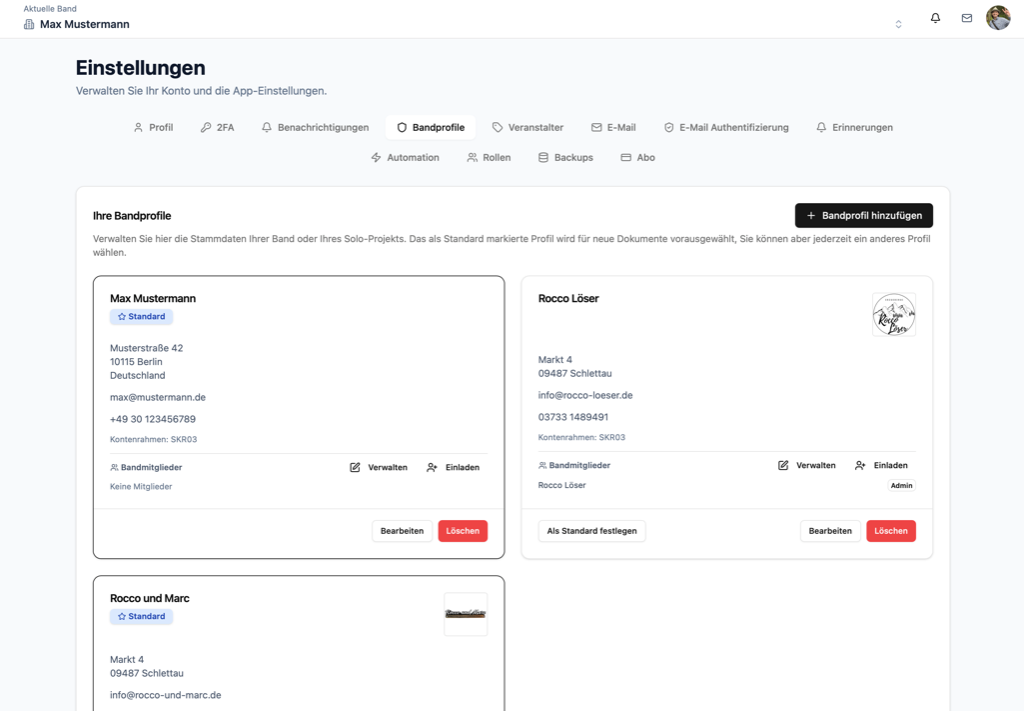Click Bearbeiten on Max Mustermann card
The width and height of the screenshot is (1024, 711).
[x=402, y=531]
